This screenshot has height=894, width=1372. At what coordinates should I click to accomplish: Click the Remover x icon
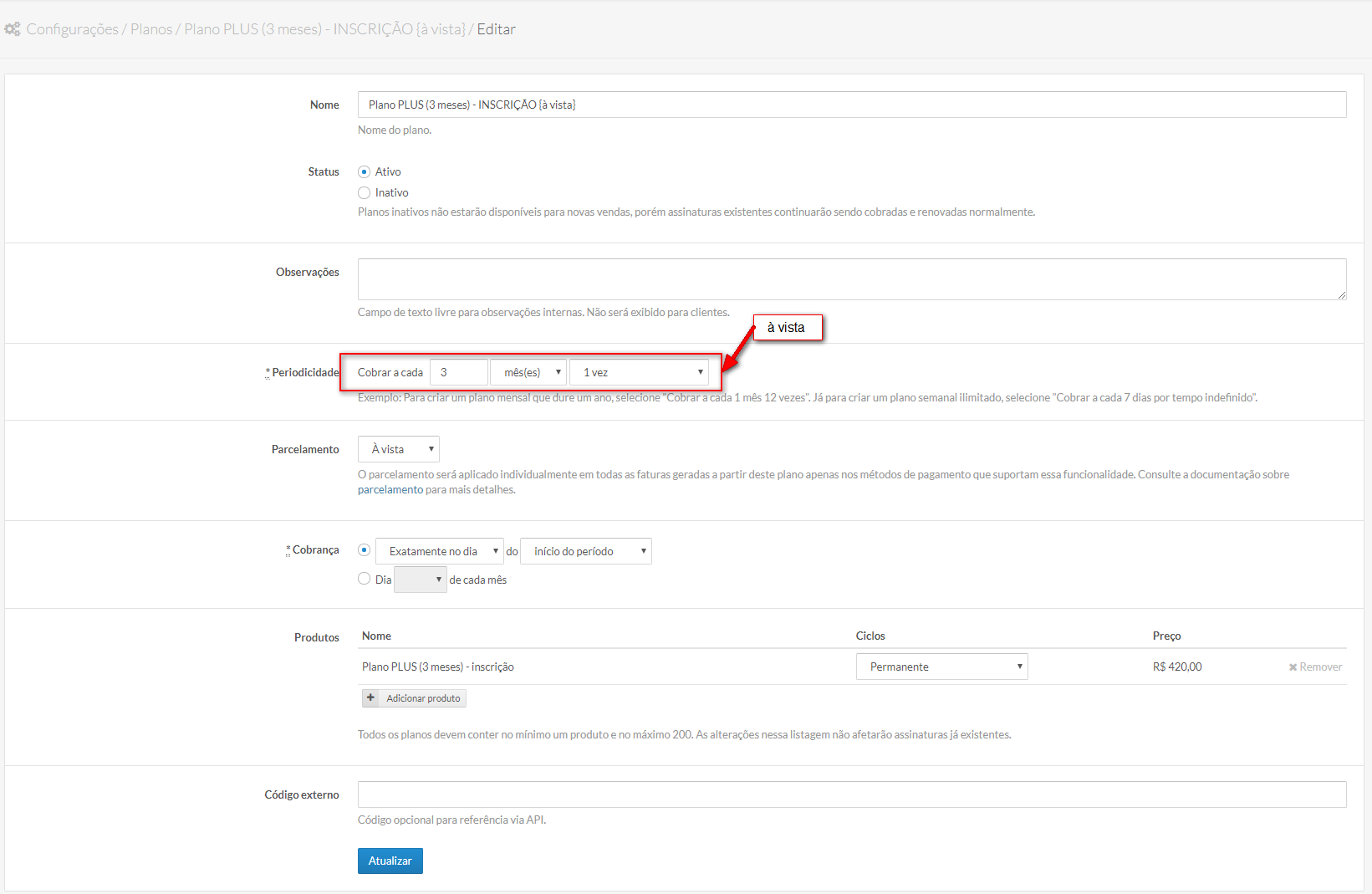pos(1293,667)
